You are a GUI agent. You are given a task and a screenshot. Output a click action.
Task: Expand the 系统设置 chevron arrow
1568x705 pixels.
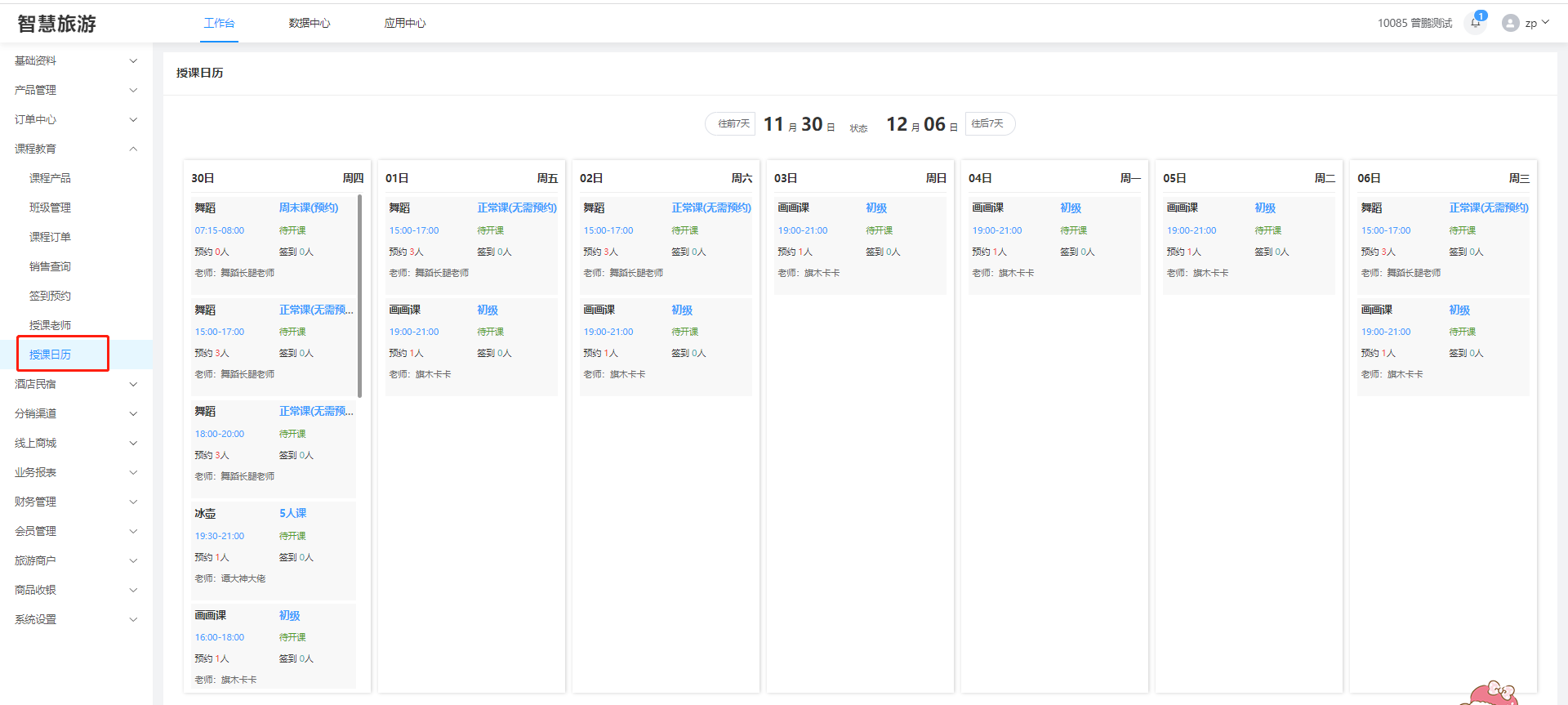133,619
